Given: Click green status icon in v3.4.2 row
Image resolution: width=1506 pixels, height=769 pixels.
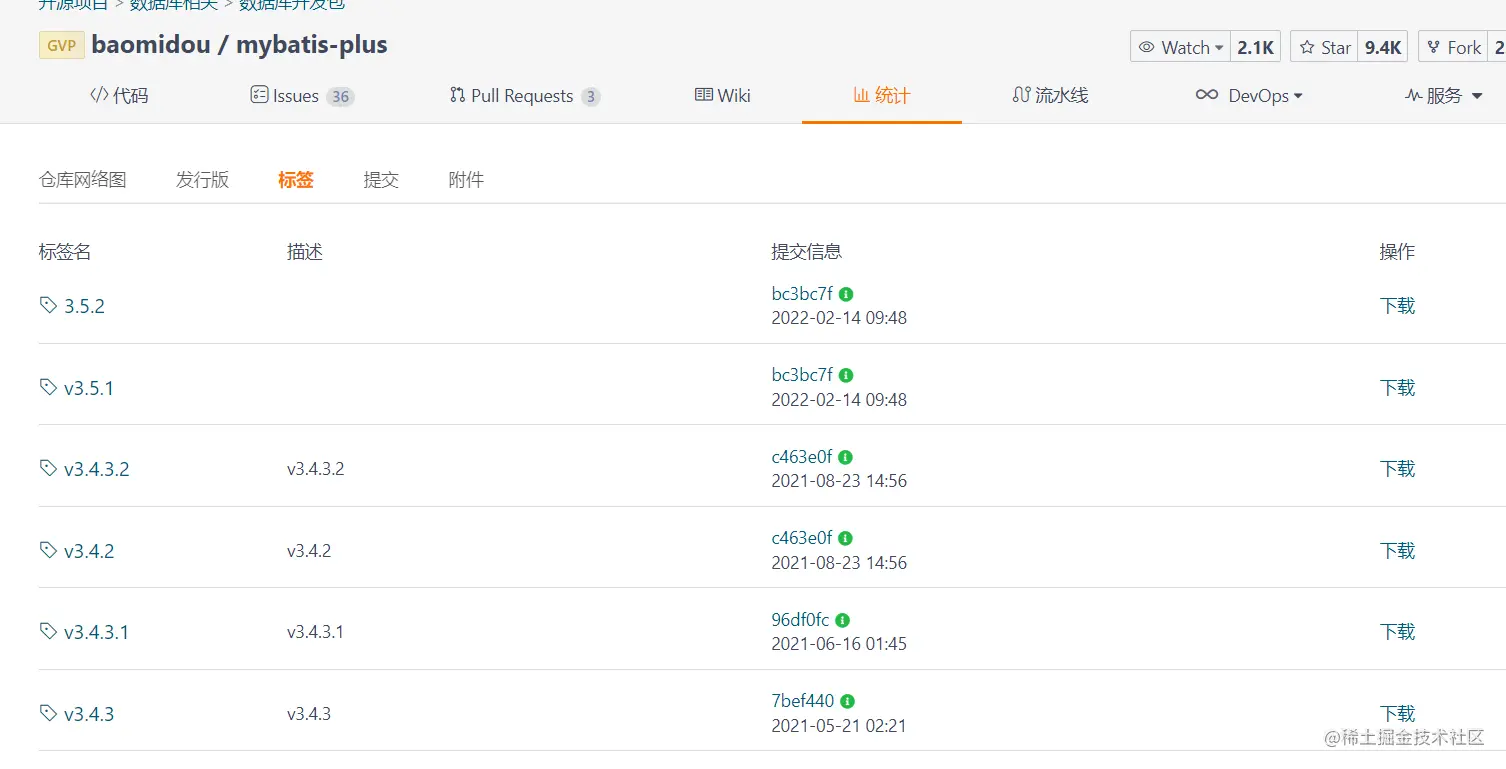Looking at the screenshot, I should click(845, 538).
